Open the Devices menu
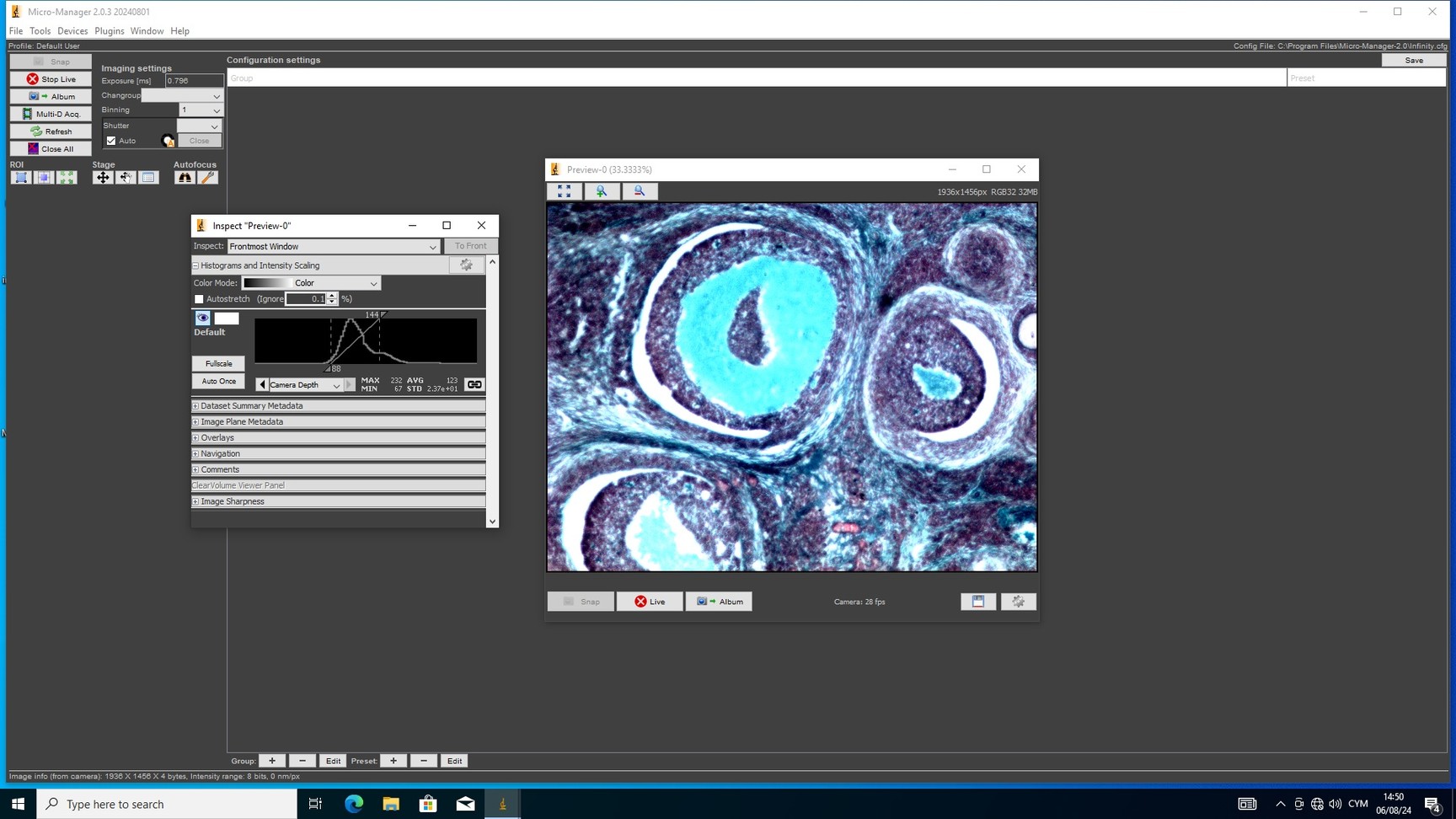1456x819 pixels. pos(72,31)
